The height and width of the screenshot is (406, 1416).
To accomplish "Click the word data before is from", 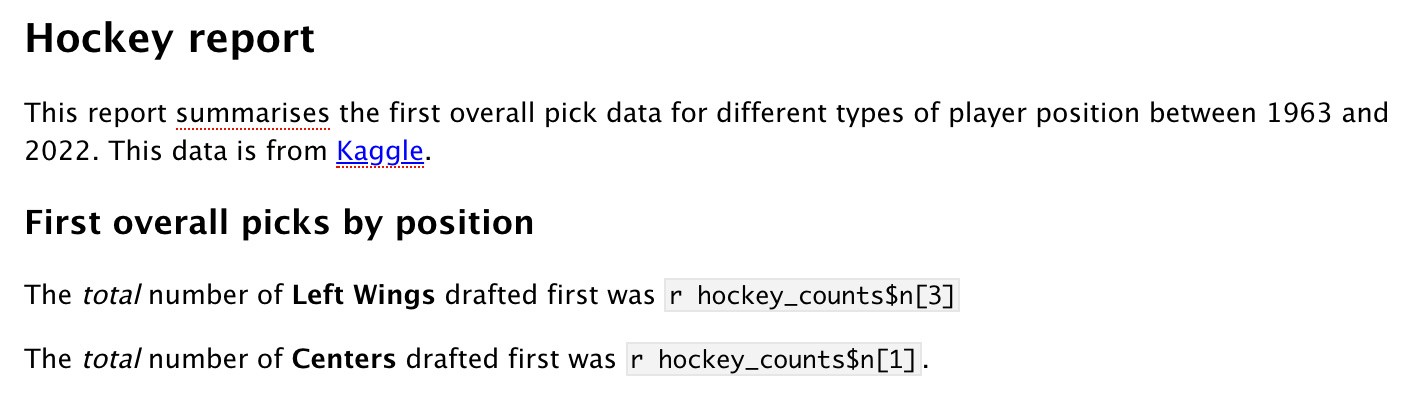I will tap(202, 153).
